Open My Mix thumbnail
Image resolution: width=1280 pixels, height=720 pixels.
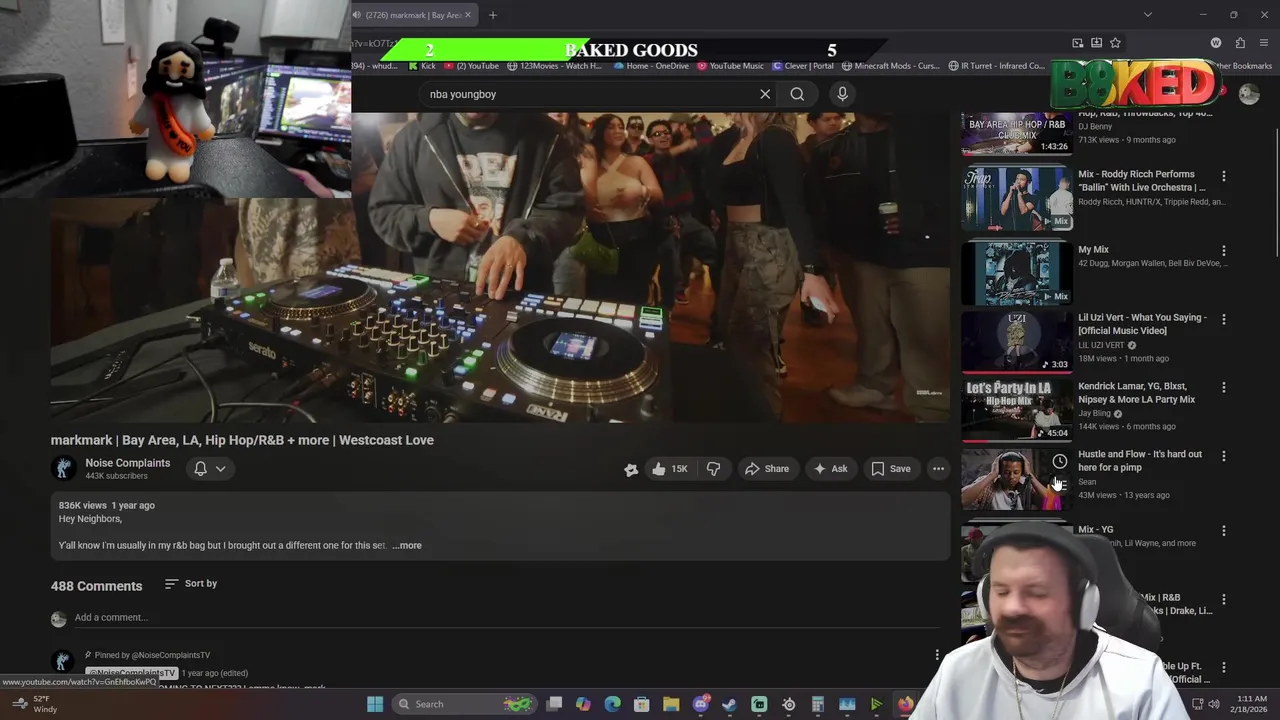click(x=1016, y=273)
